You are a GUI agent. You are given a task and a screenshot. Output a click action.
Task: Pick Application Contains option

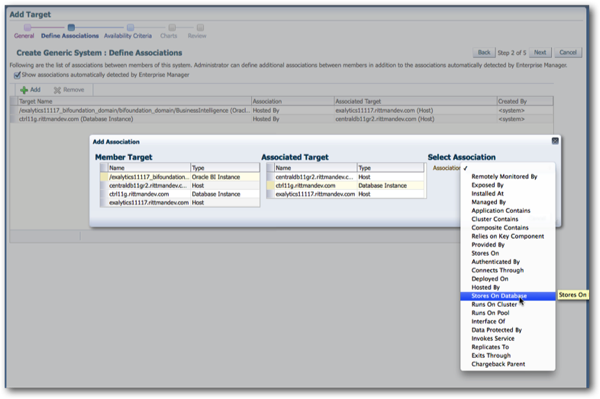click(508, 211)
